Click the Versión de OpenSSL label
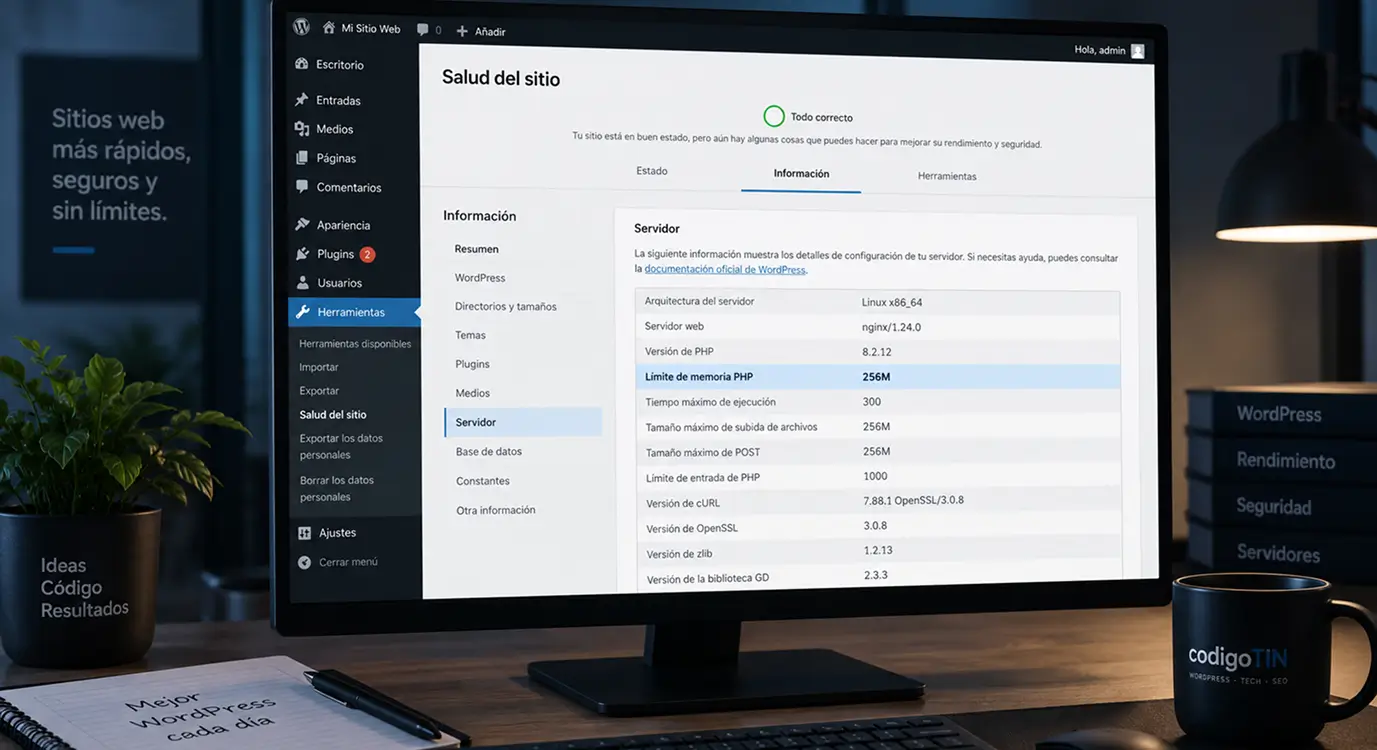This screenshot has width=1377, height=750. [692, 528]
